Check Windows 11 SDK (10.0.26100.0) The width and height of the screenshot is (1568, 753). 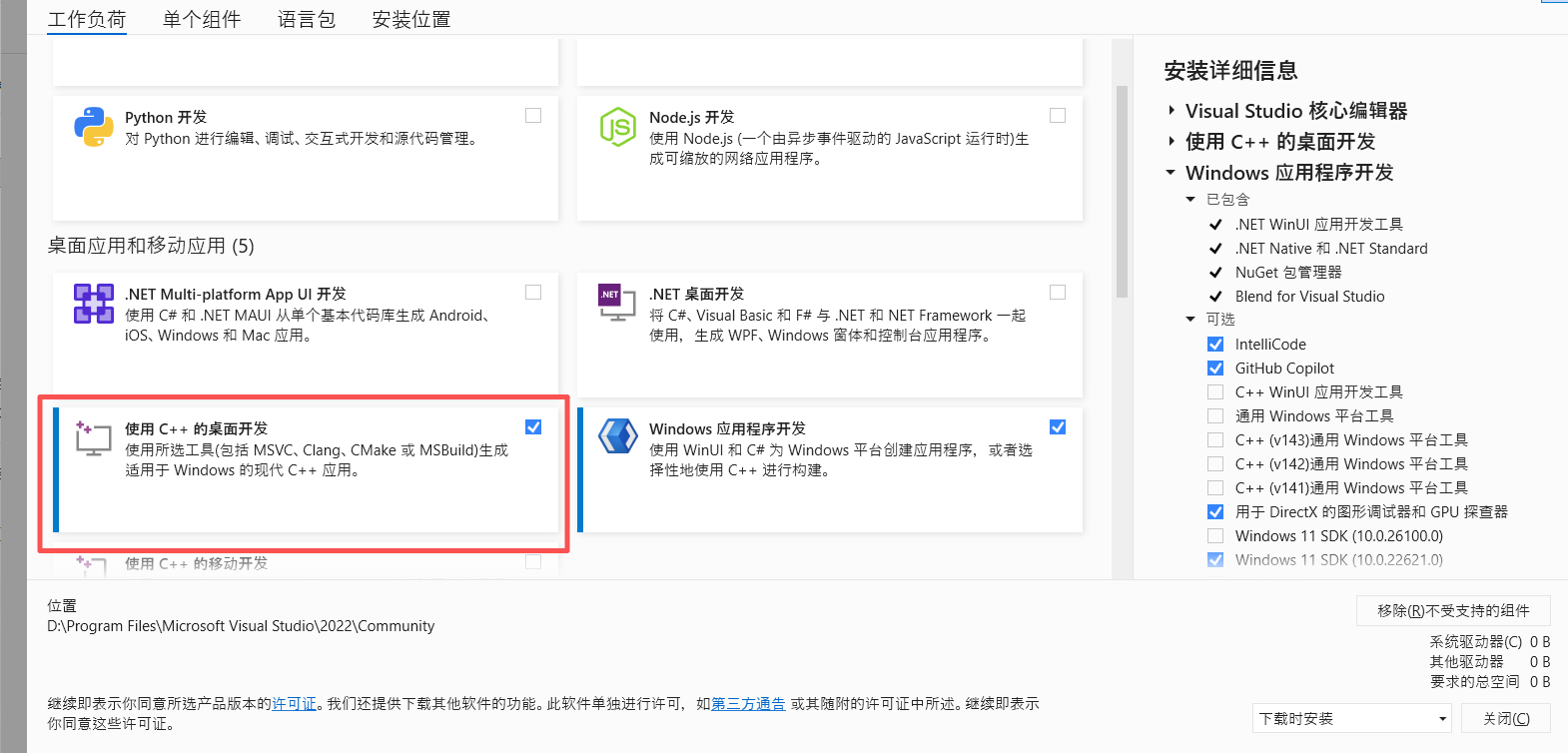1215,536
